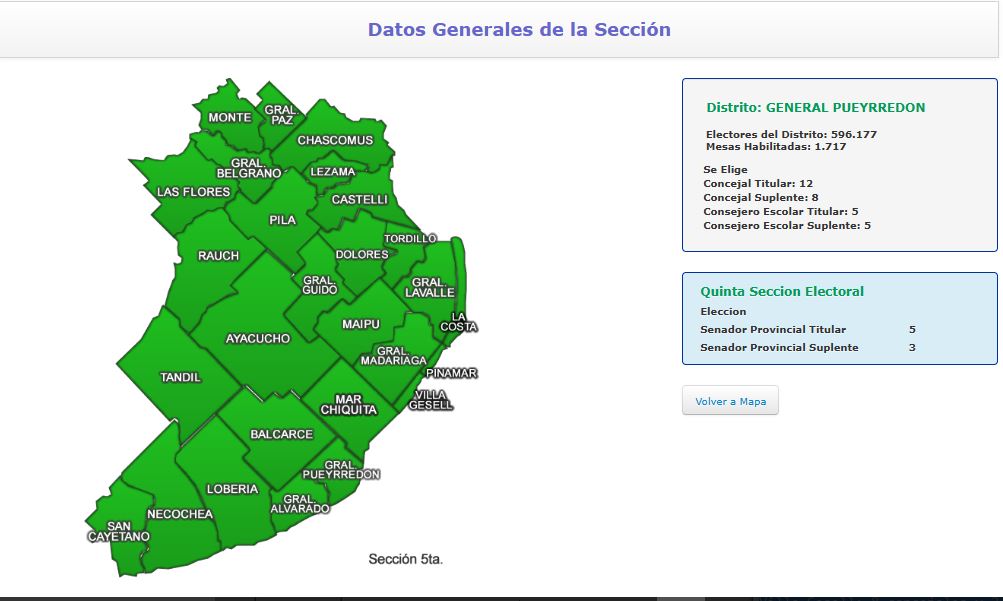Viewport: 1003px width, 601px height.
Task: Select the Gral. Guido district
Action: tap(318, 285)
